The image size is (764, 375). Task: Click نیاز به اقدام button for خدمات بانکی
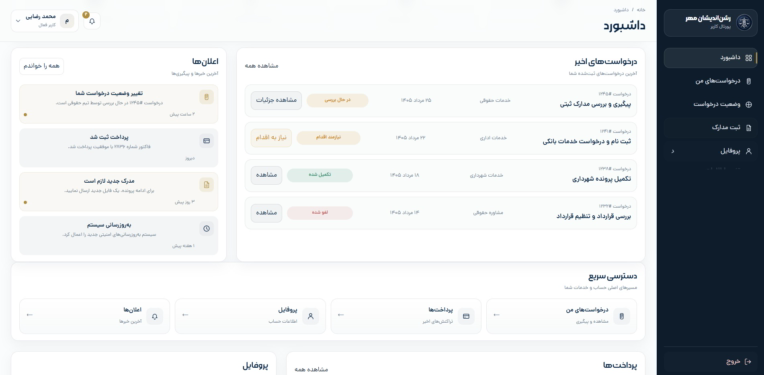(271, 138)
